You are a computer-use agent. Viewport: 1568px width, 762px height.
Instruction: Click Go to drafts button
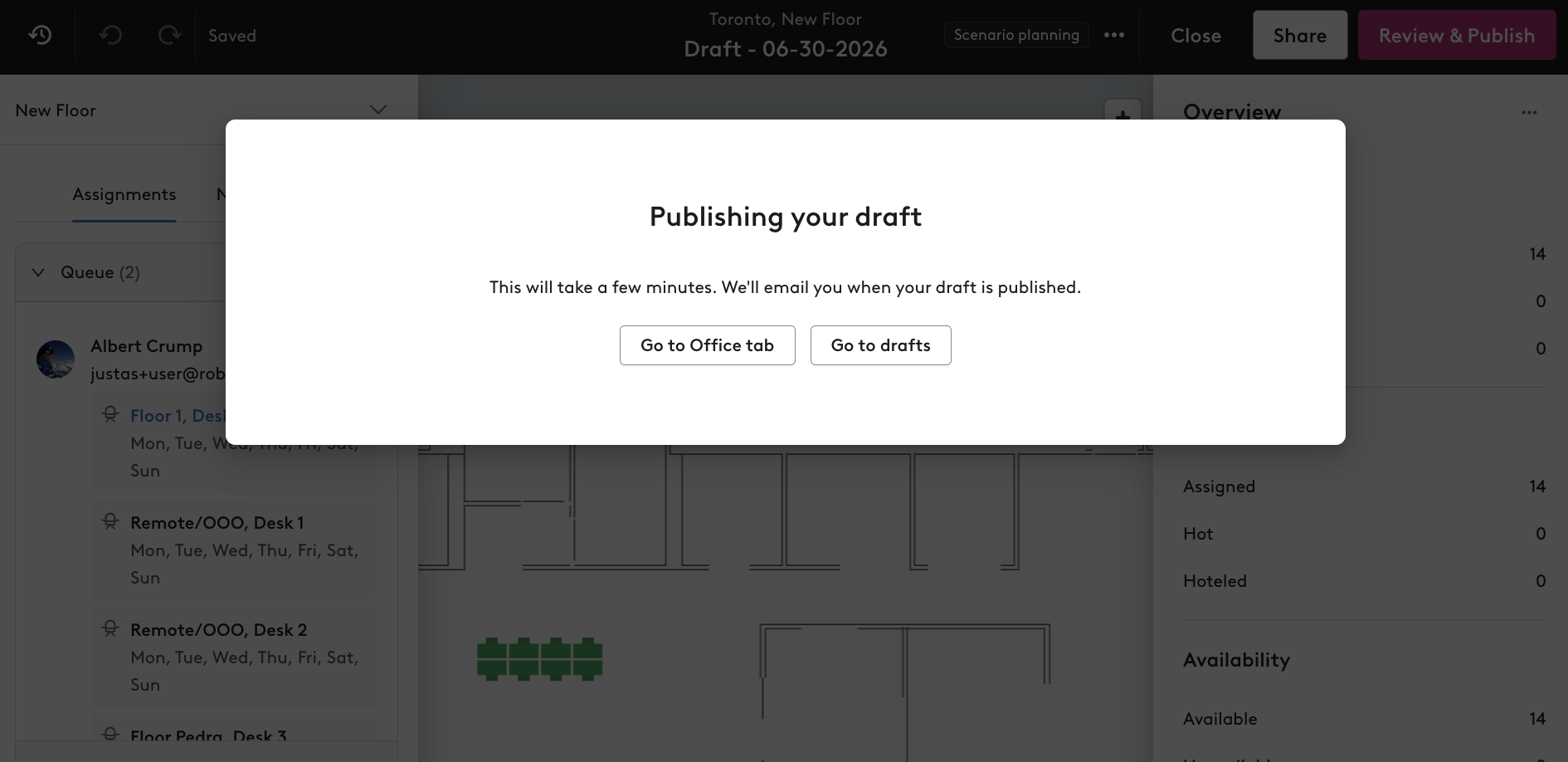881,345
